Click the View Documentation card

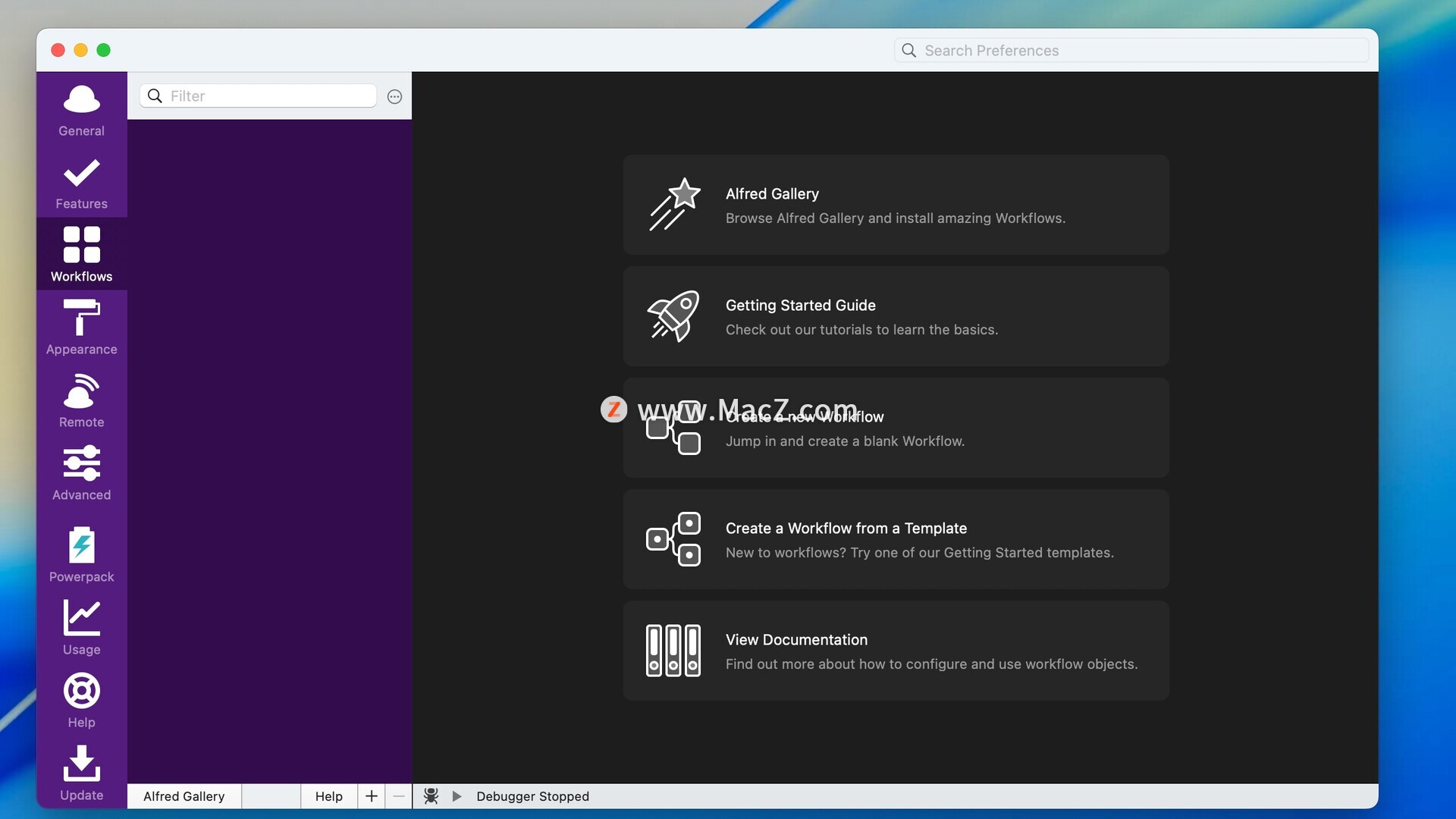coord(896,651)
